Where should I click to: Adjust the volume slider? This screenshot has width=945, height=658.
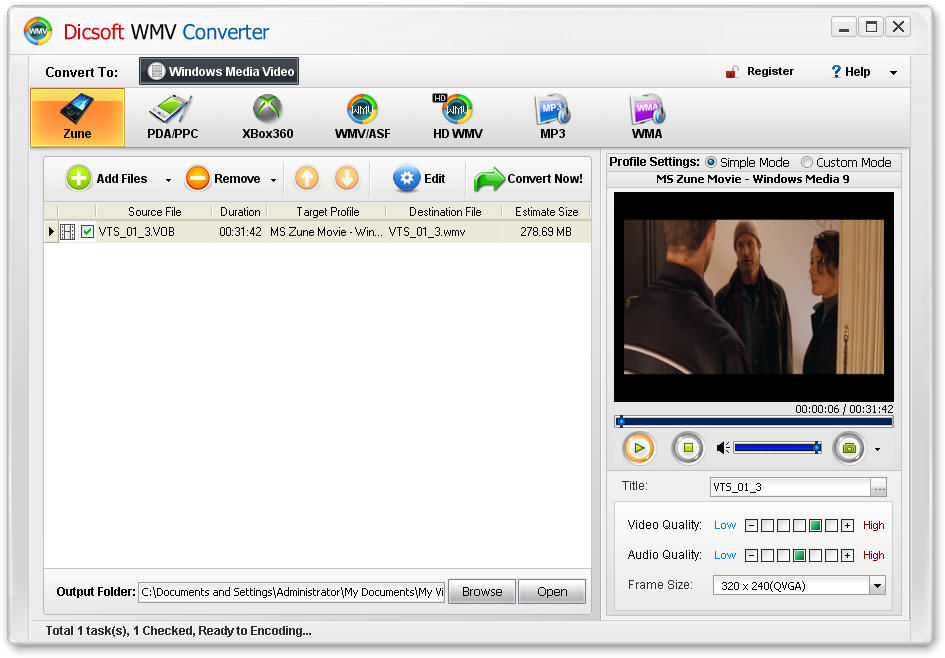coord(777,448)
